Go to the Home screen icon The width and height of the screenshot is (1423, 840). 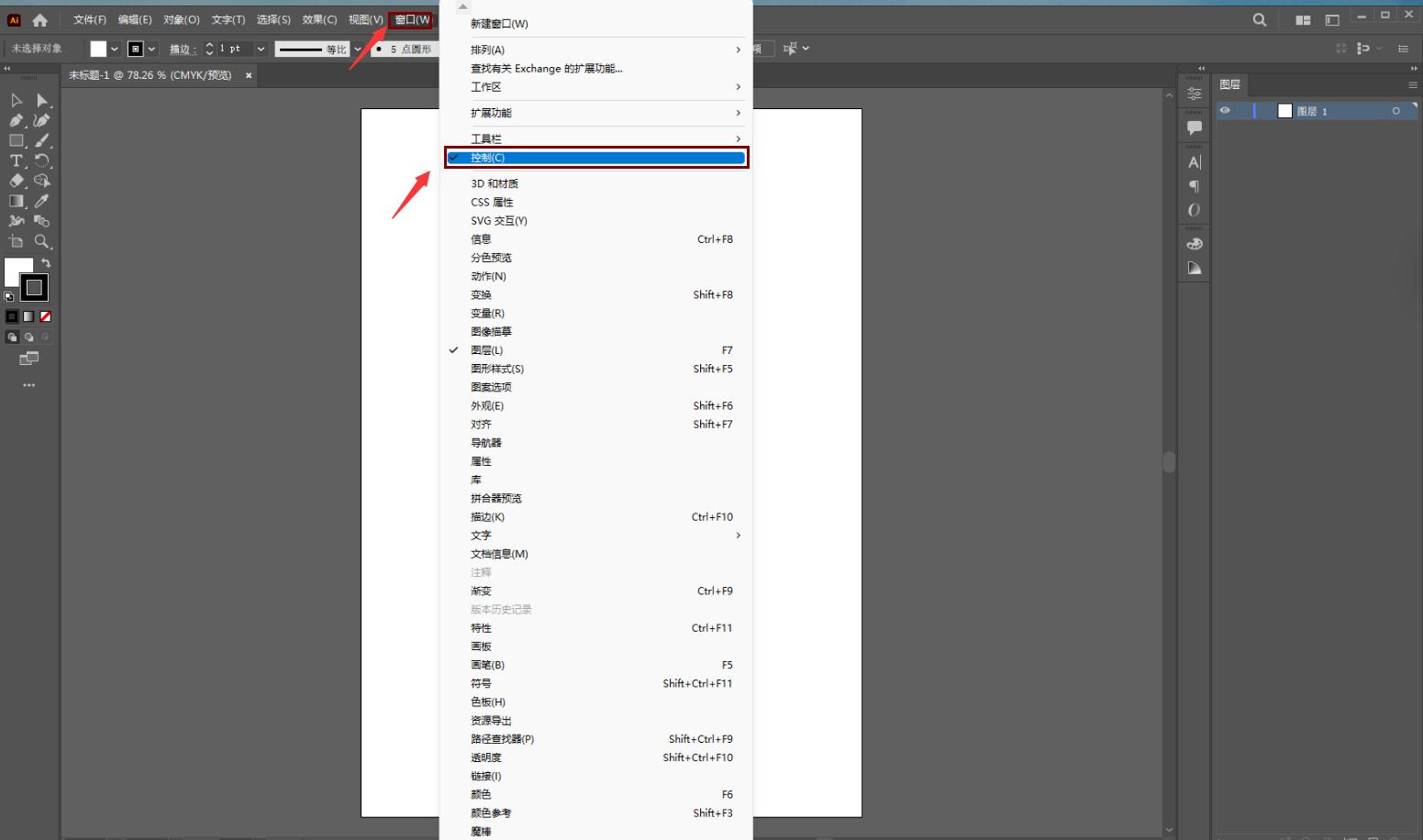[x=39, y=19]
